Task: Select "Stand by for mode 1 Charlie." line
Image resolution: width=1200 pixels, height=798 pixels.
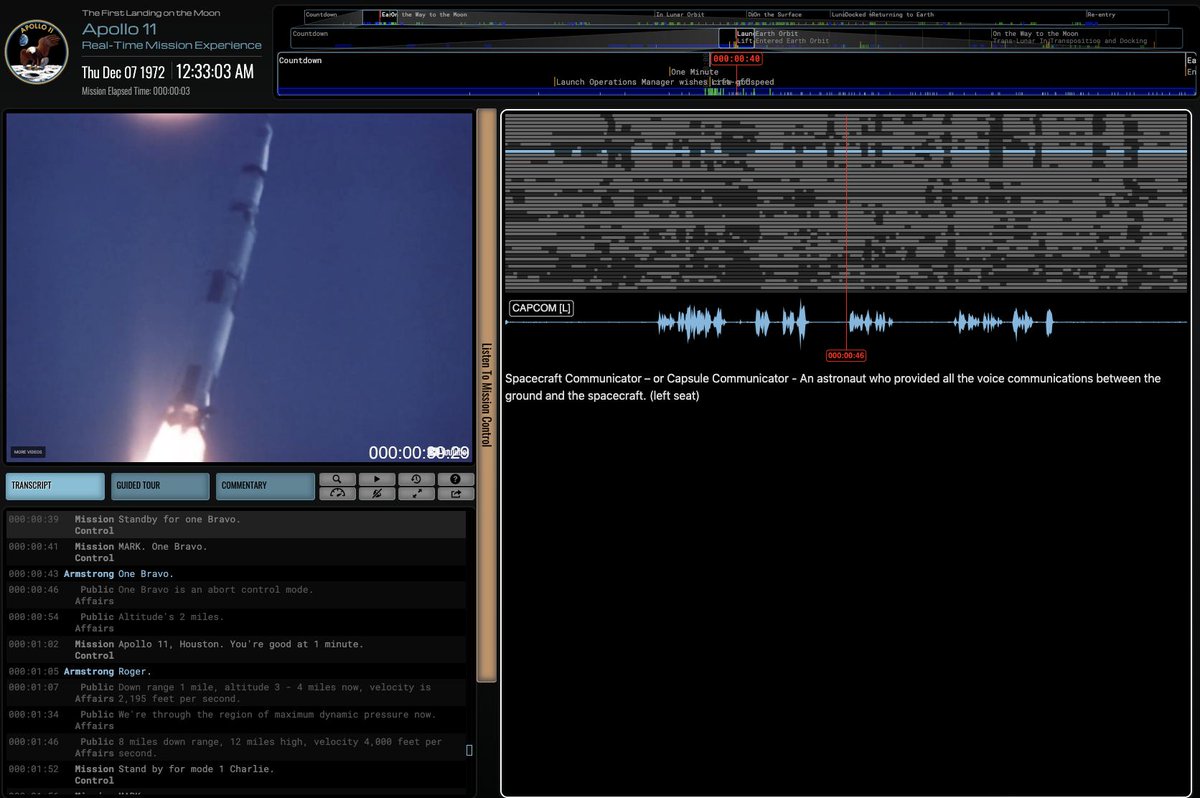Action: coord(236,775)
